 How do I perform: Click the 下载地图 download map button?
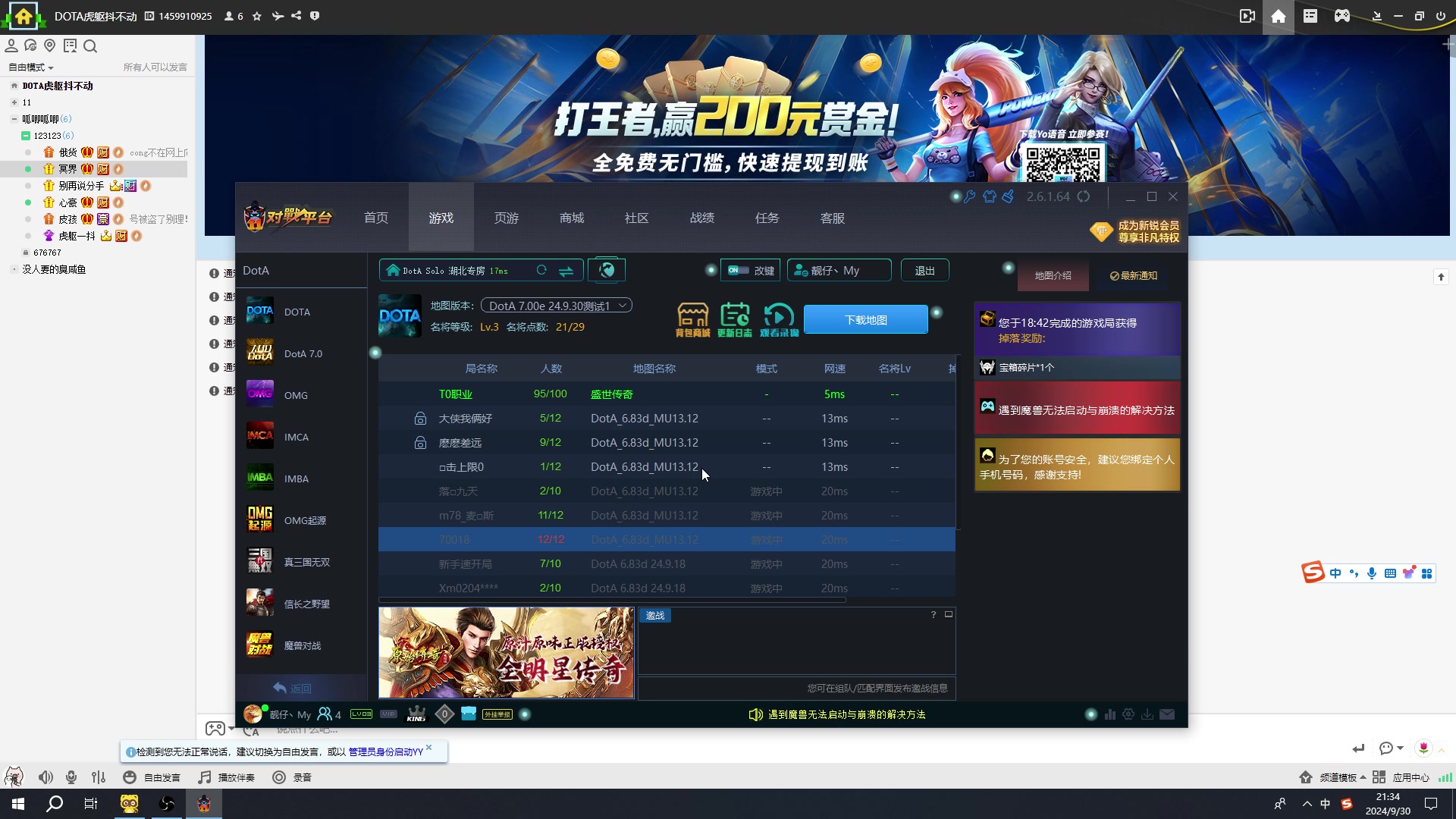click(x=866, y=320)
